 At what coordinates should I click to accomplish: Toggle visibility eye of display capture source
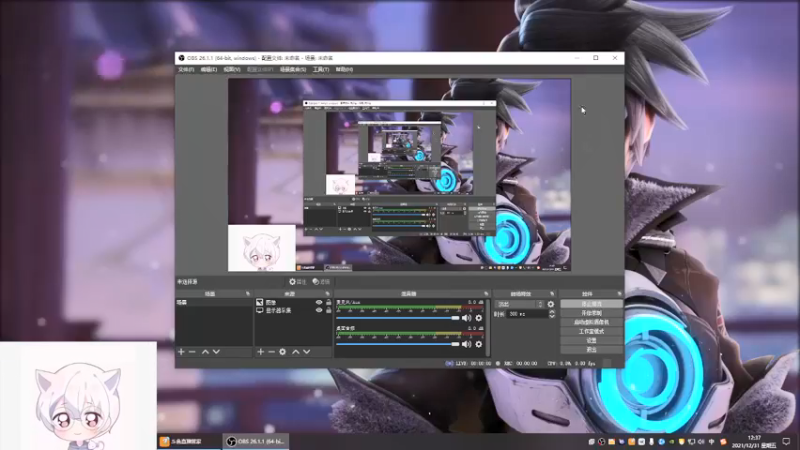tap(319, 310)
